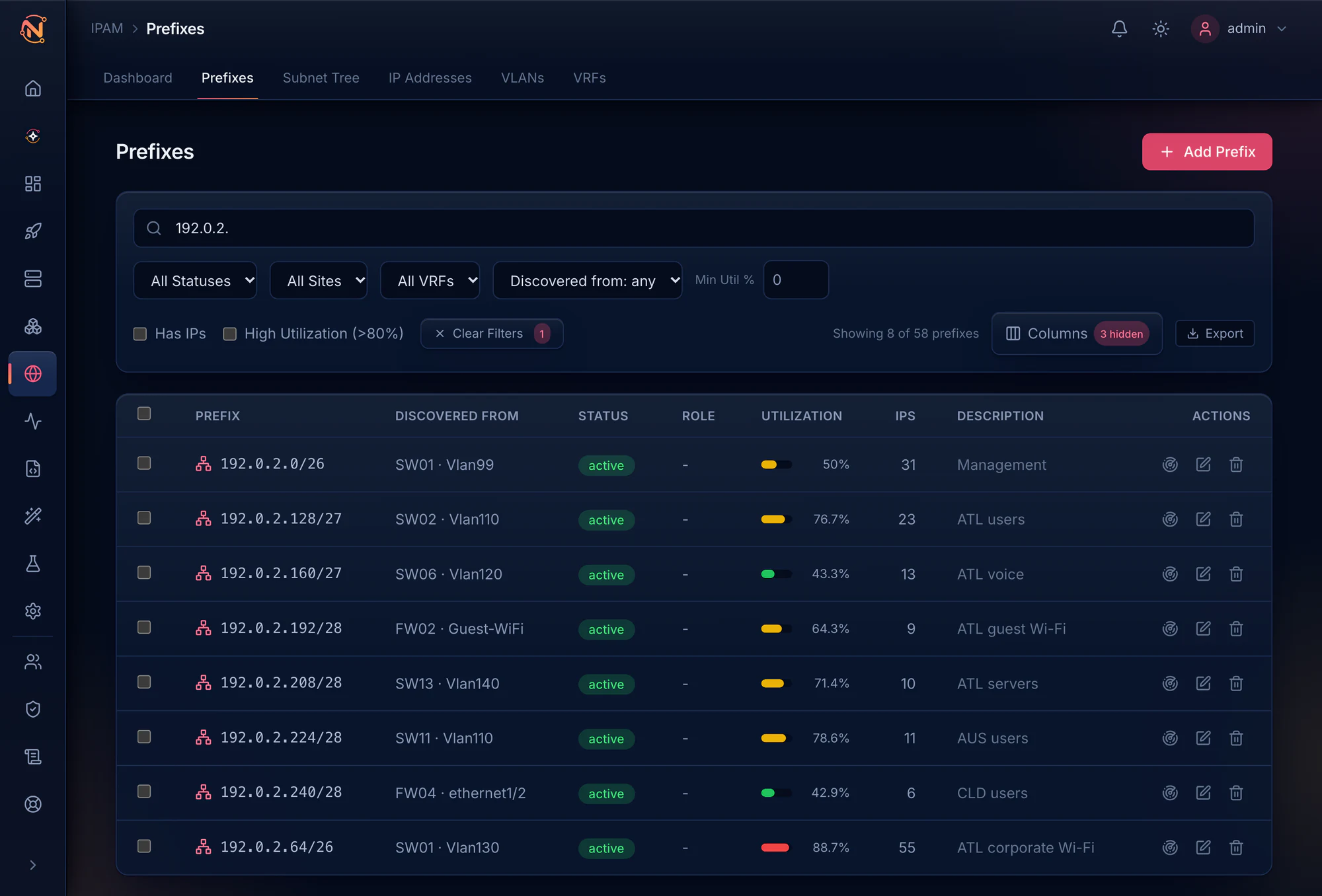Check the 192.0.2.0/26 row checkbox
The image size is (1322, 896).
[144, 463]
